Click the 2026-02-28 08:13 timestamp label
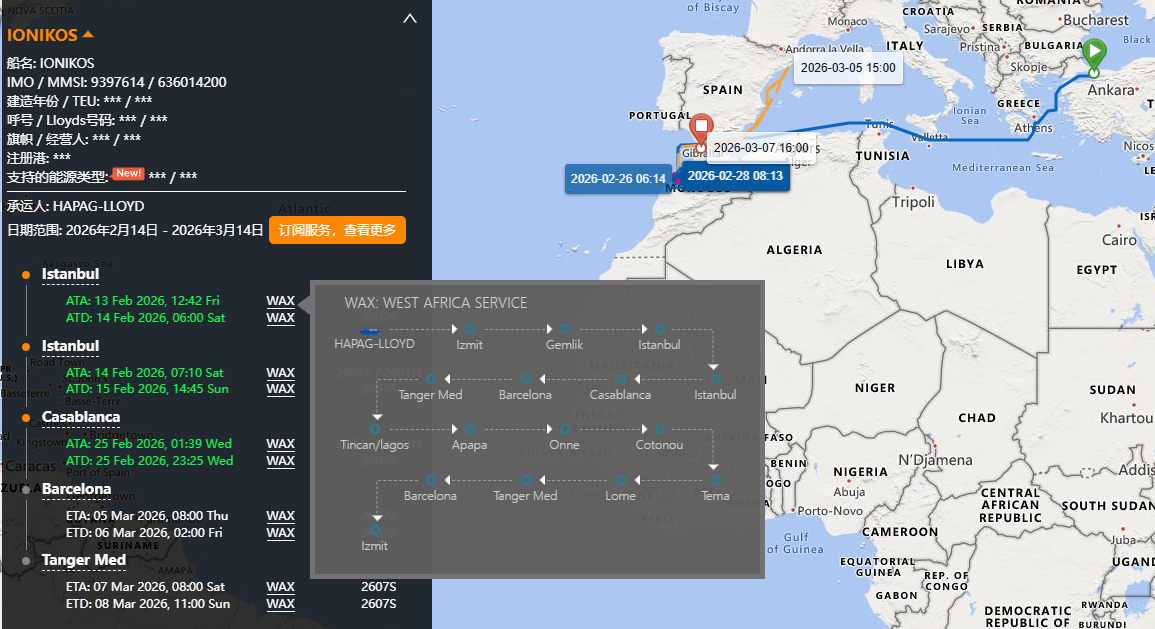 [736, 176]
